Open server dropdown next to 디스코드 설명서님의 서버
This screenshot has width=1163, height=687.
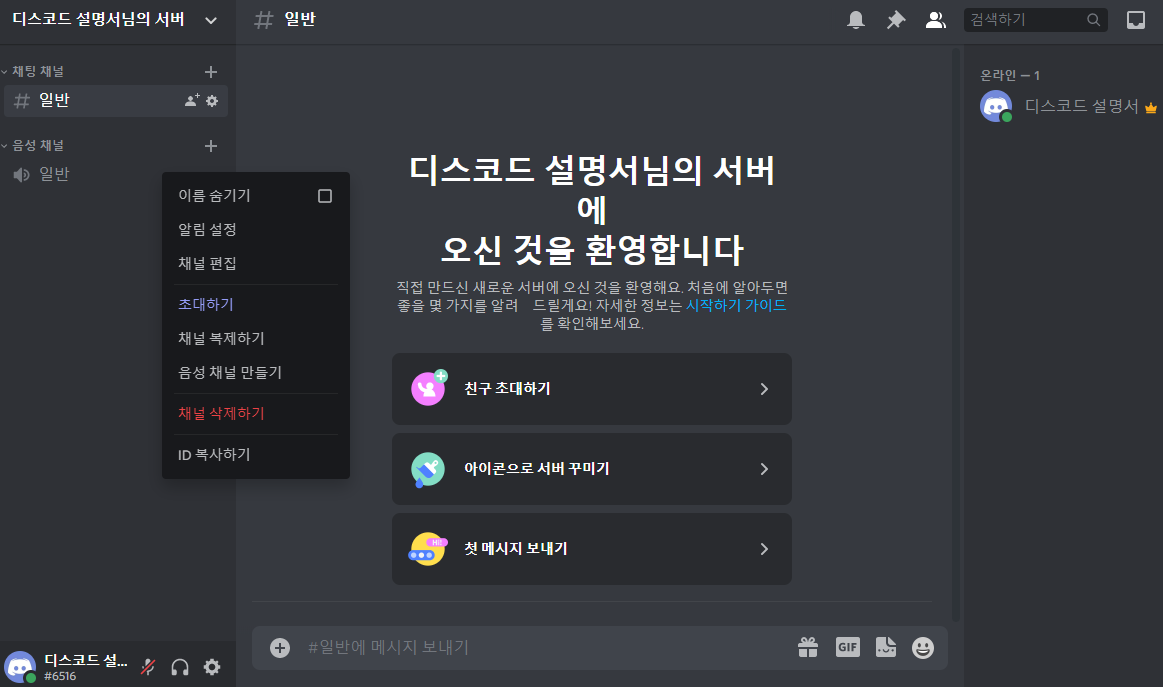pyautogui.click(x=211, y=21)
